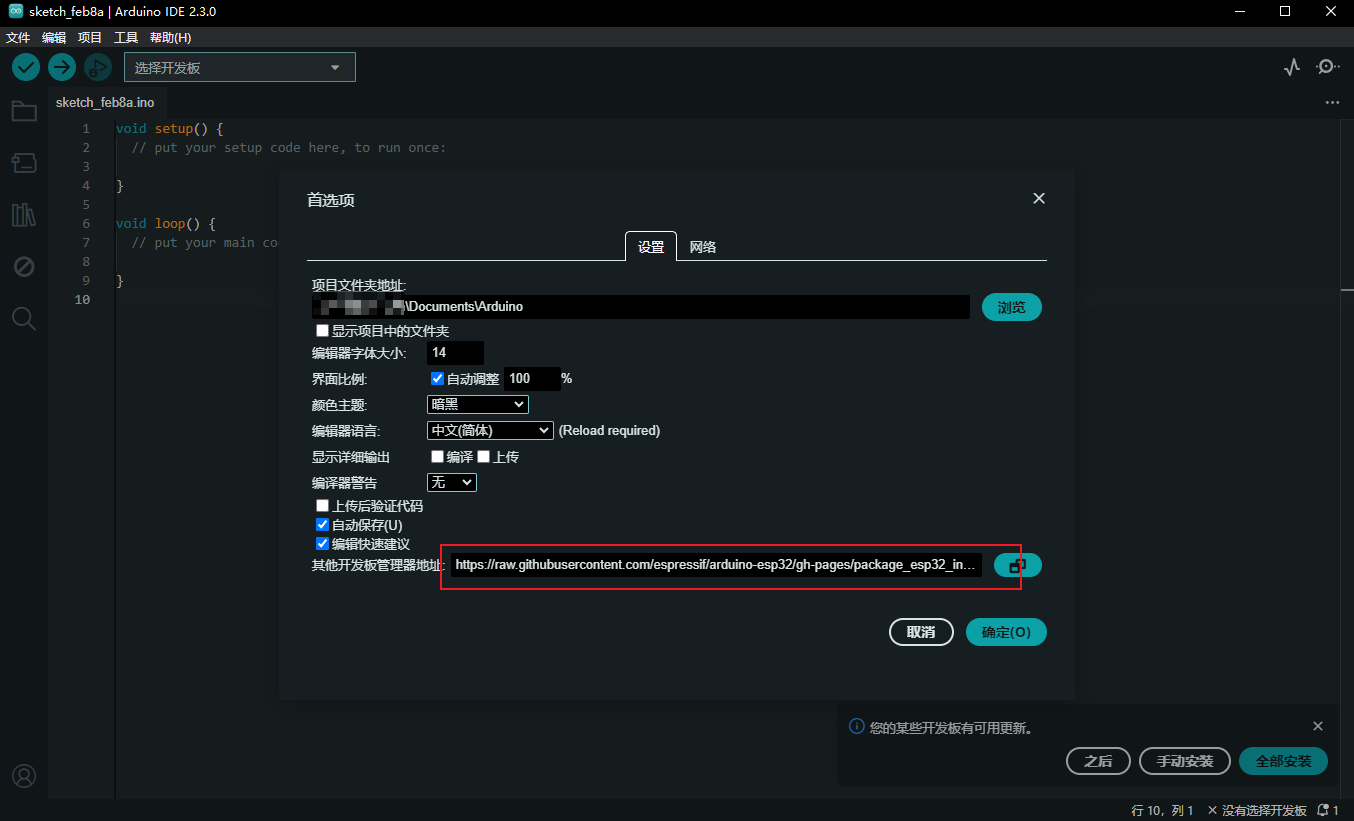Click the editor font size field
Screen dimensions: 1354x821
[455, 353]
